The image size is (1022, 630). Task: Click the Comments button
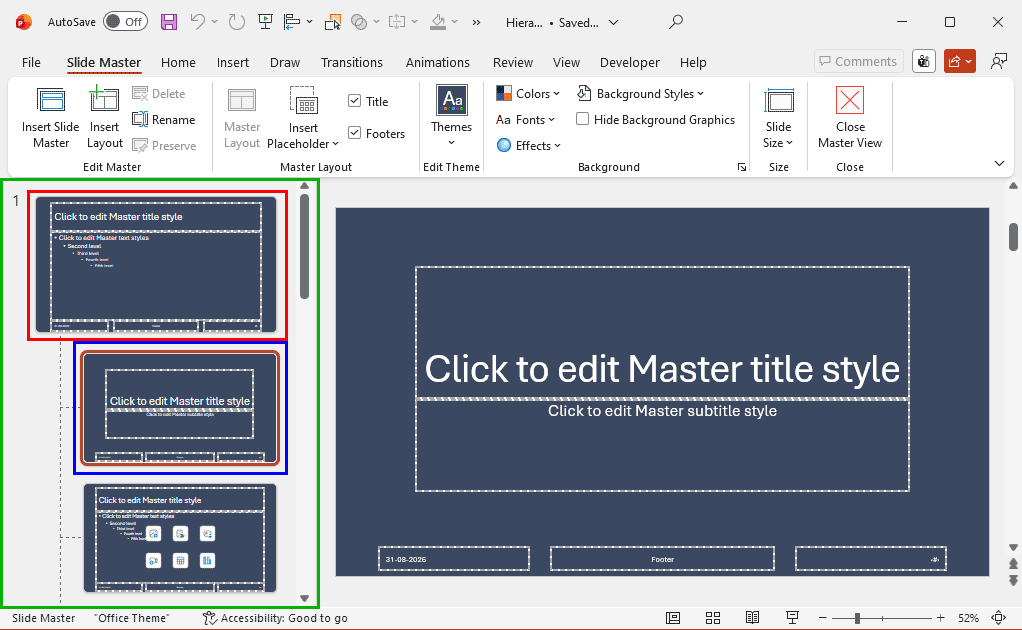pos(858,61)
